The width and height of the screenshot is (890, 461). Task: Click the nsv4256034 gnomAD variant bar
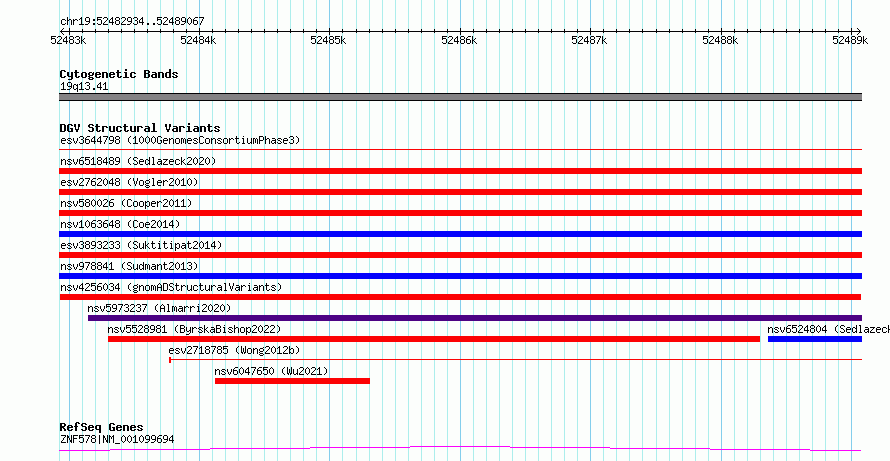pos(460,297)
